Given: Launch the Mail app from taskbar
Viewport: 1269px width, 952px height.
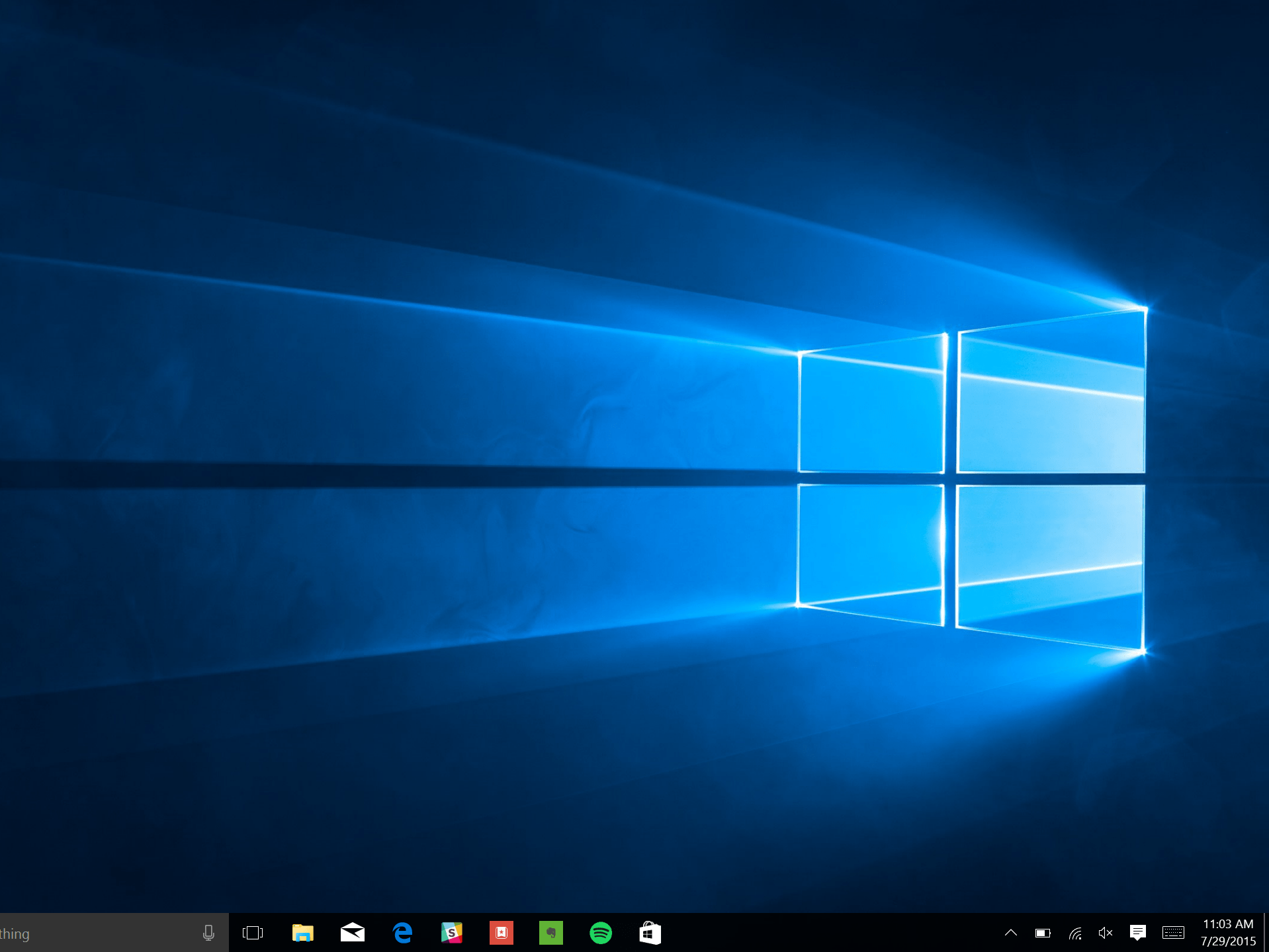Looking at the screenshot, I should tap(353, 933).
